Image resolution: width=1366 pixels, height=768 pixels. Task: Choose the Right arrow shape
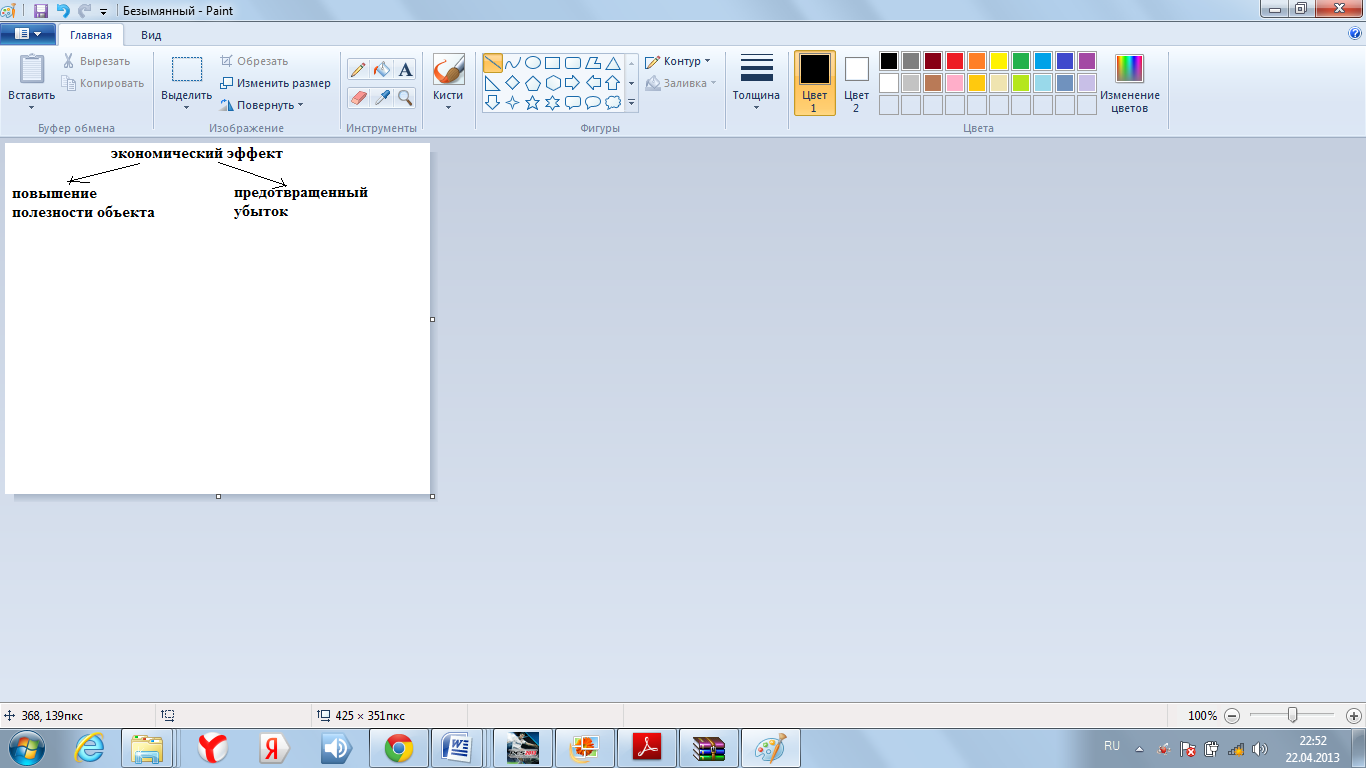[573, 83]
